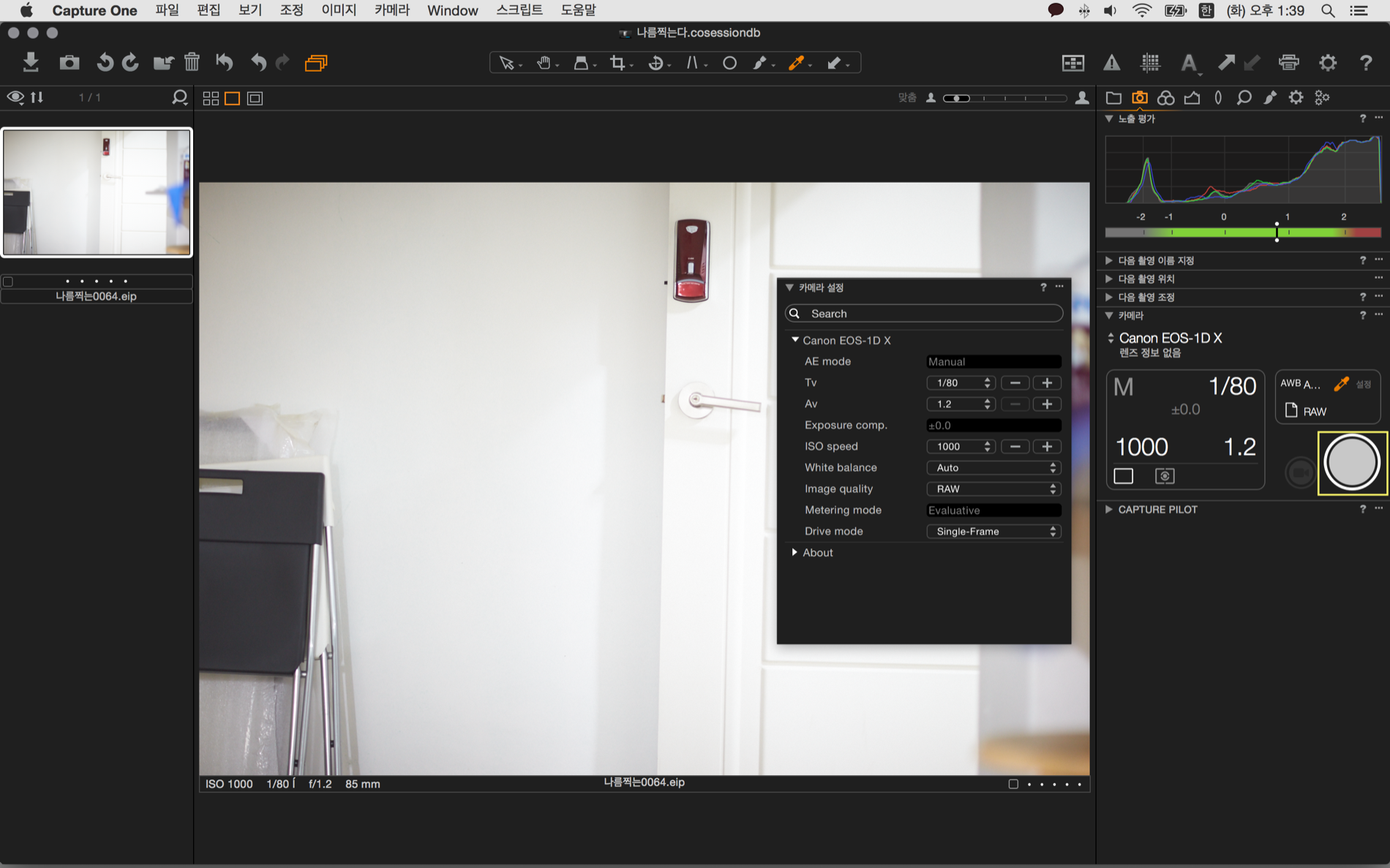Select the Hand pan tool
Image resolution: width=1390 pixels, height=868 pixels.
544,63
